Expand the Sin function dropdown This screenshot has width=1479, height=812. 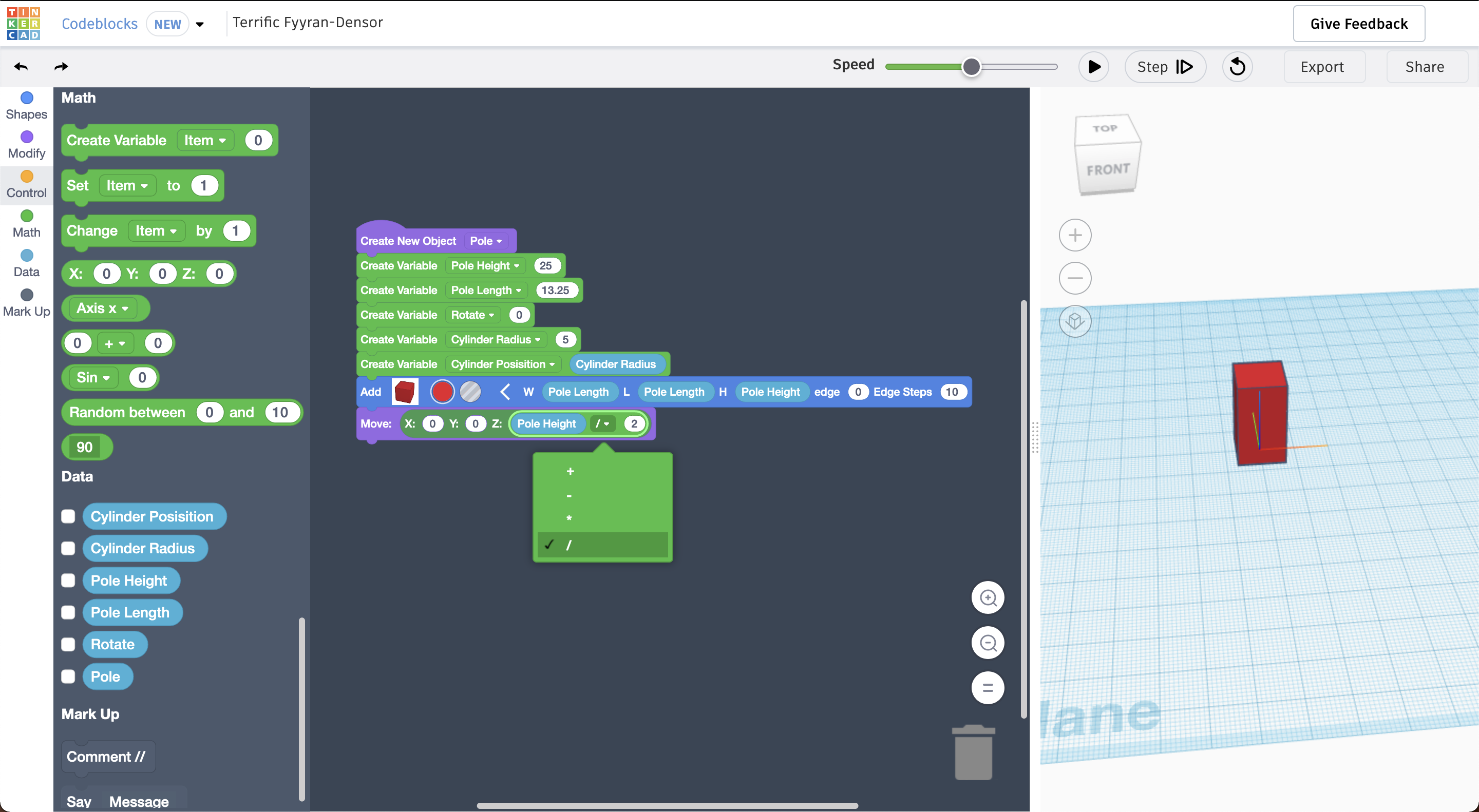[93, 378]
